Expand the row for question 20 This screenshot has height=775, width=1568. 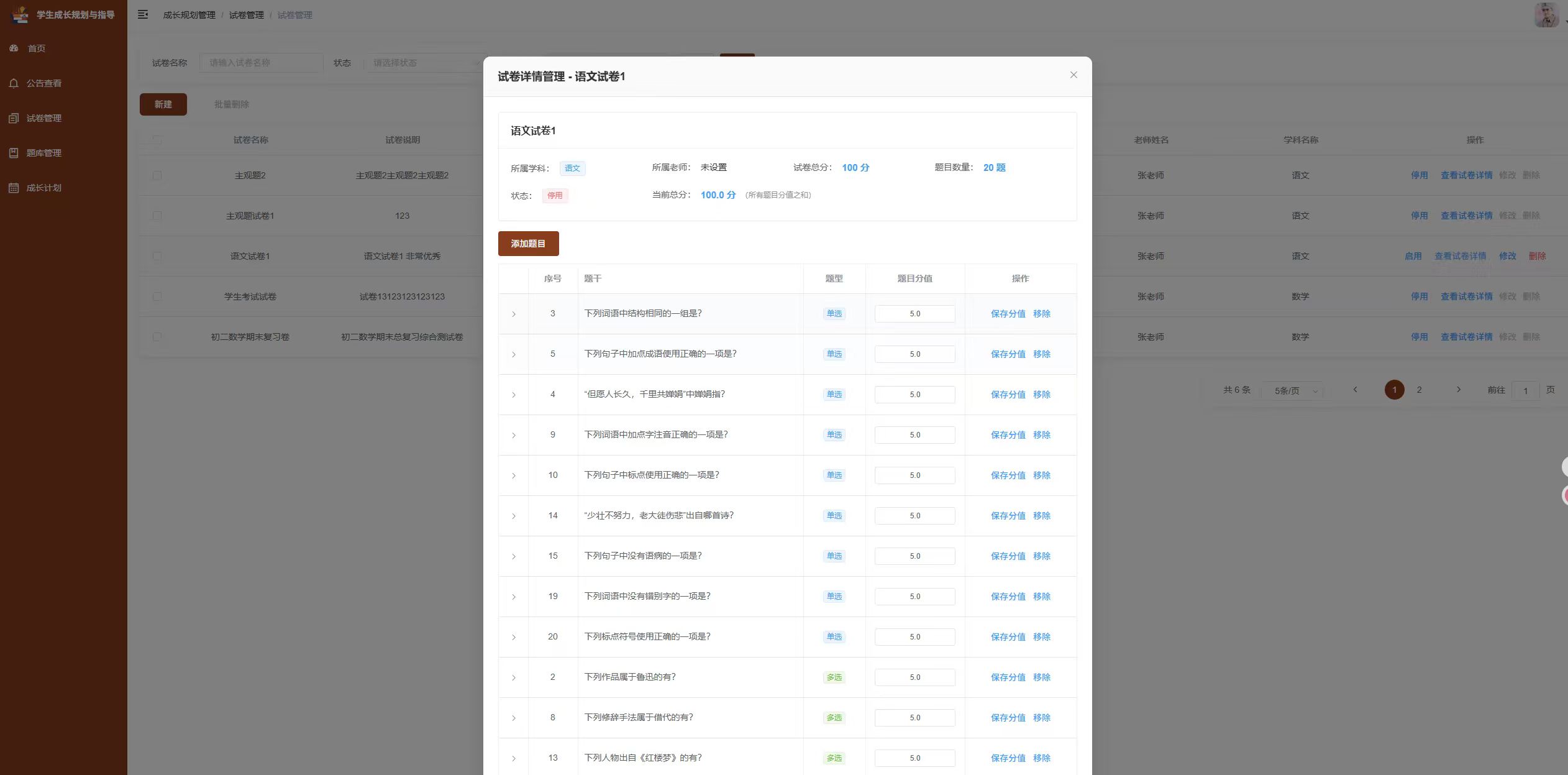(514, 637)
